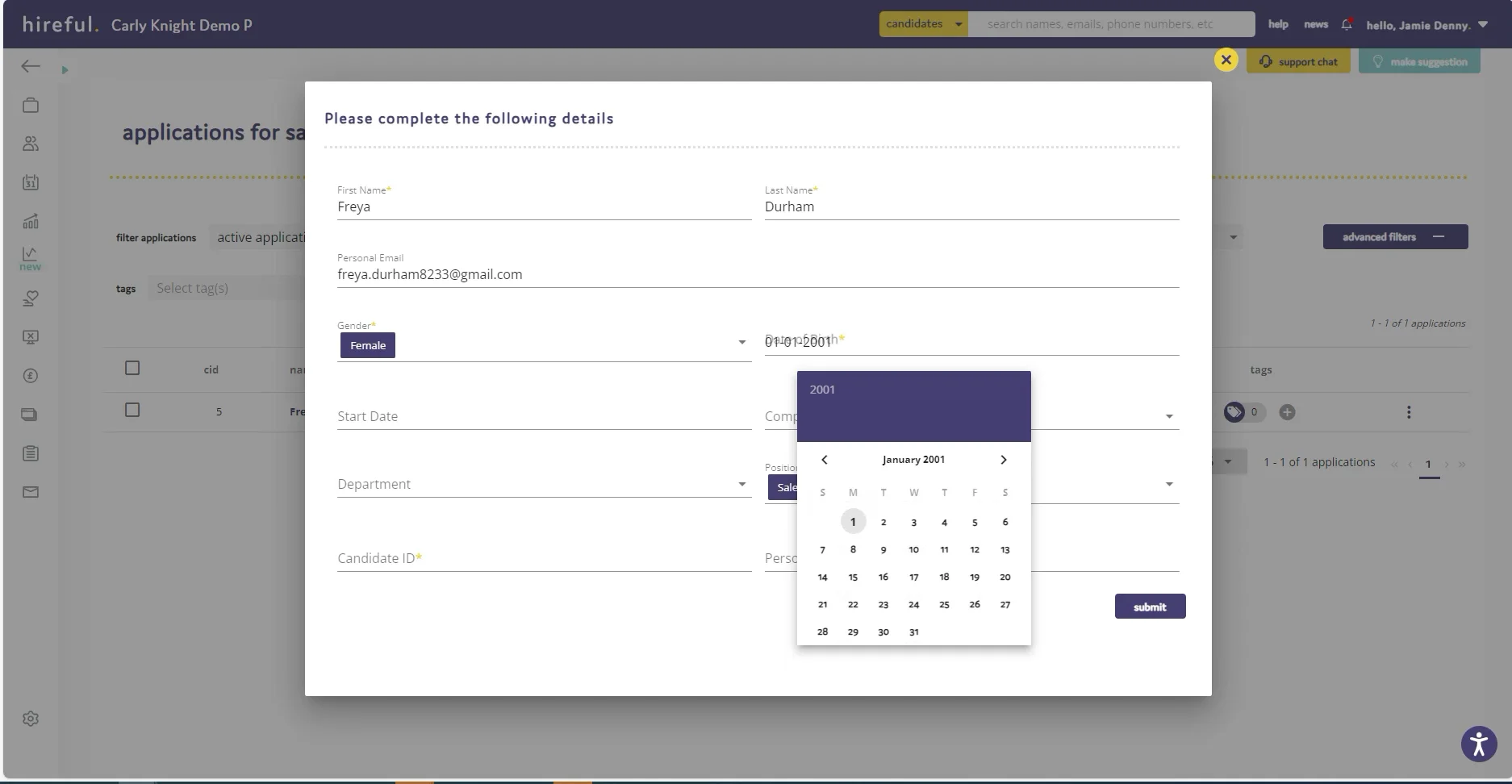The height and width of the screenshot is (784, 1512).
Task: Click the Personal Email field
Action: [x=758, y=274]
